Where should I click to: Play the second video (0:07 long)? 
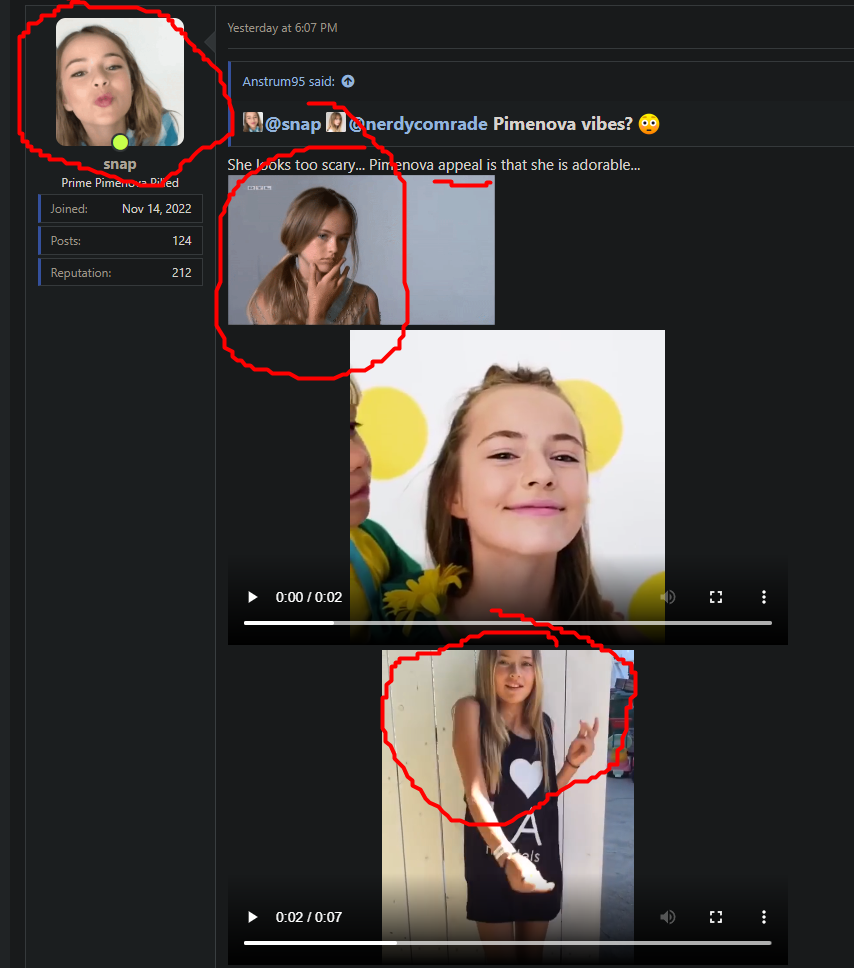pyautogui.click(x=253, y=917)
